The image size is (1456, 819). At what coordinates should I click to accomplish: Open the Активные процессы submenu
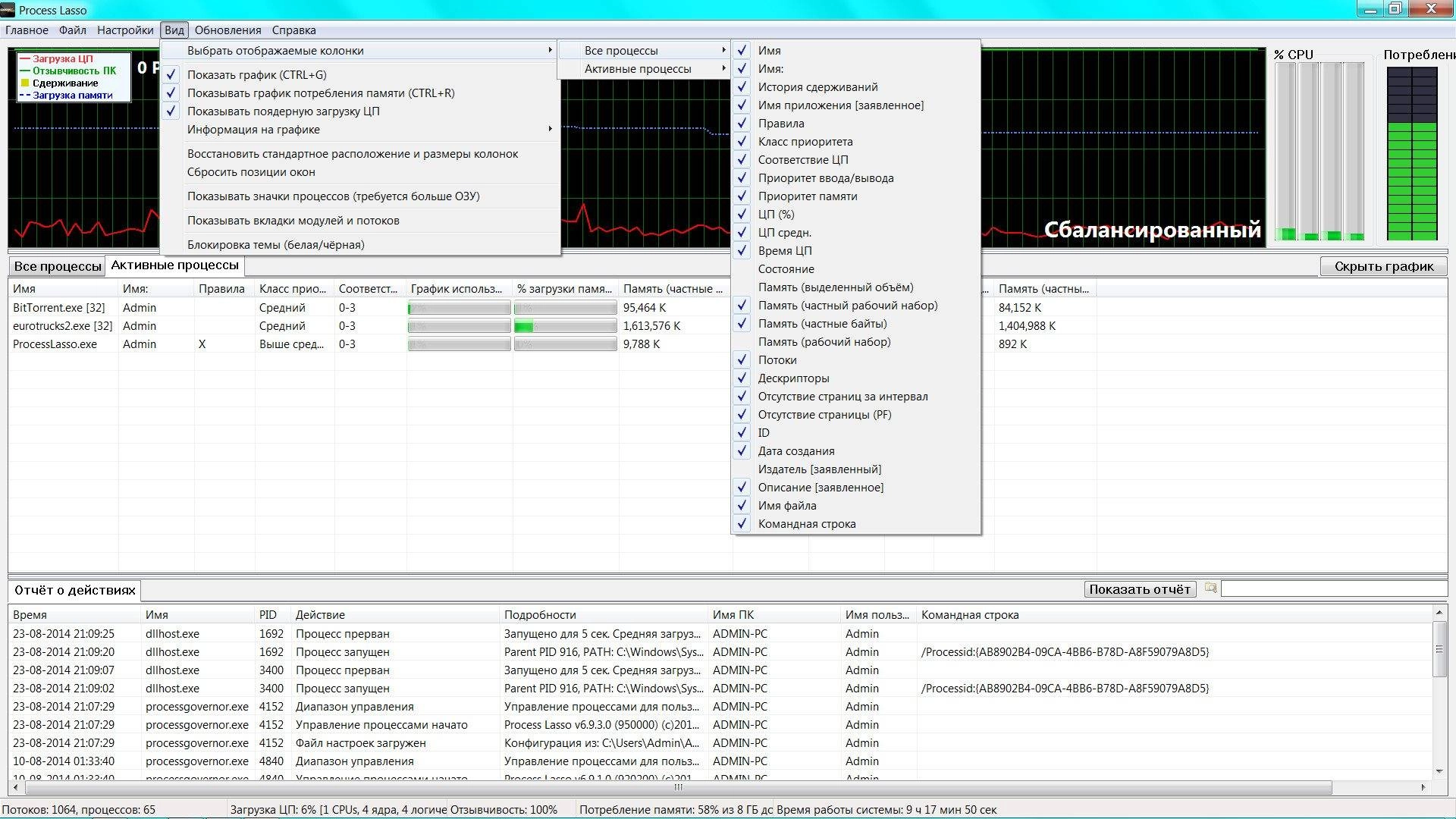pyautogui.click(x=644, y=69)
